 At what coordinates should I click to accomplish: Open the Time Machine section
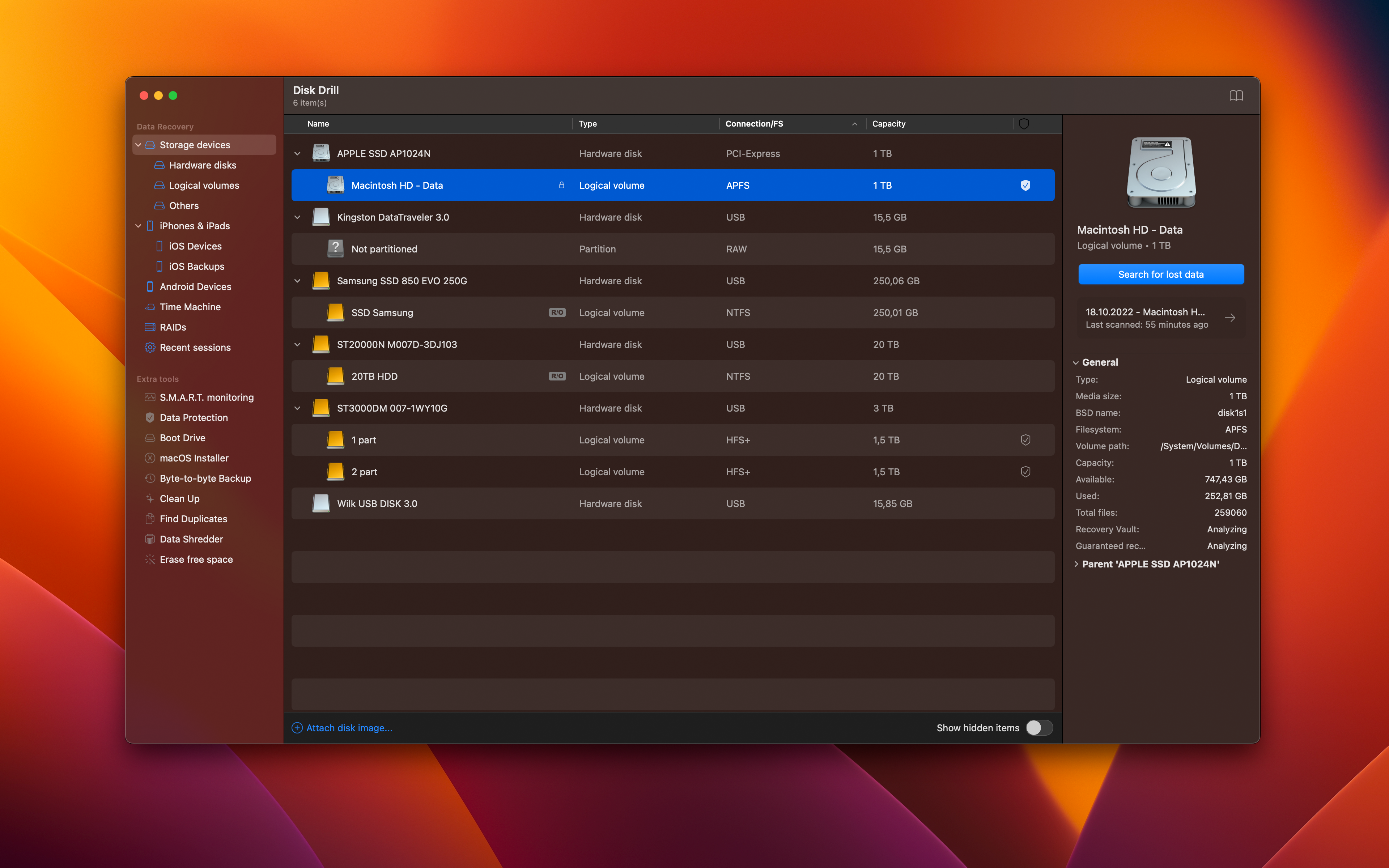pyautogui.click(x=190, y=307)
